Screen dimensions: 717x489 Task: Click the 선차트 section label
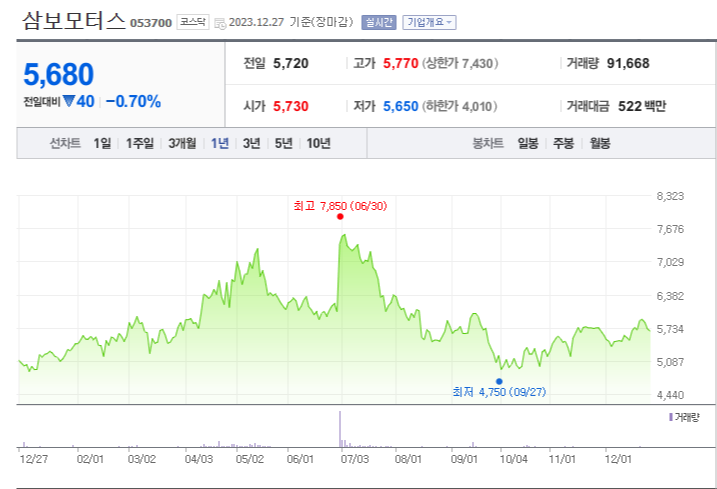point(65,144)
